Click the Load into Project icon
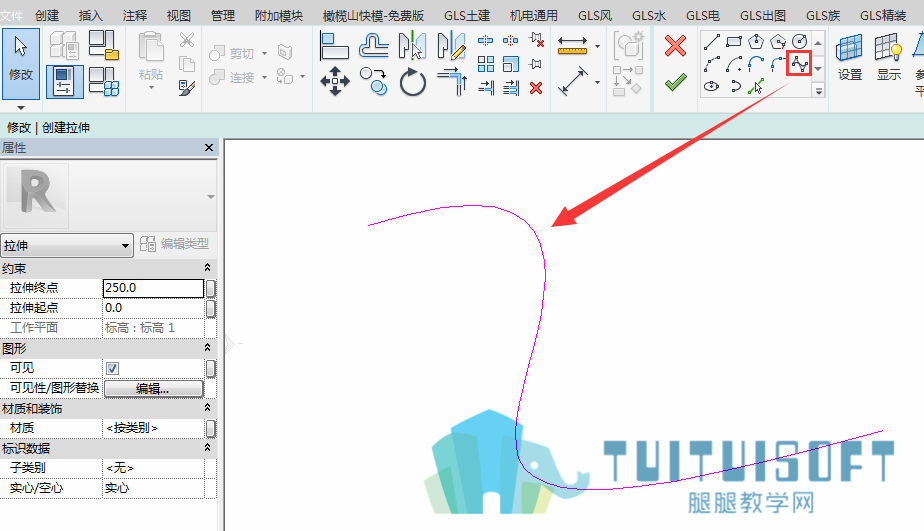The image size is (924, 531). coord(103,45)
